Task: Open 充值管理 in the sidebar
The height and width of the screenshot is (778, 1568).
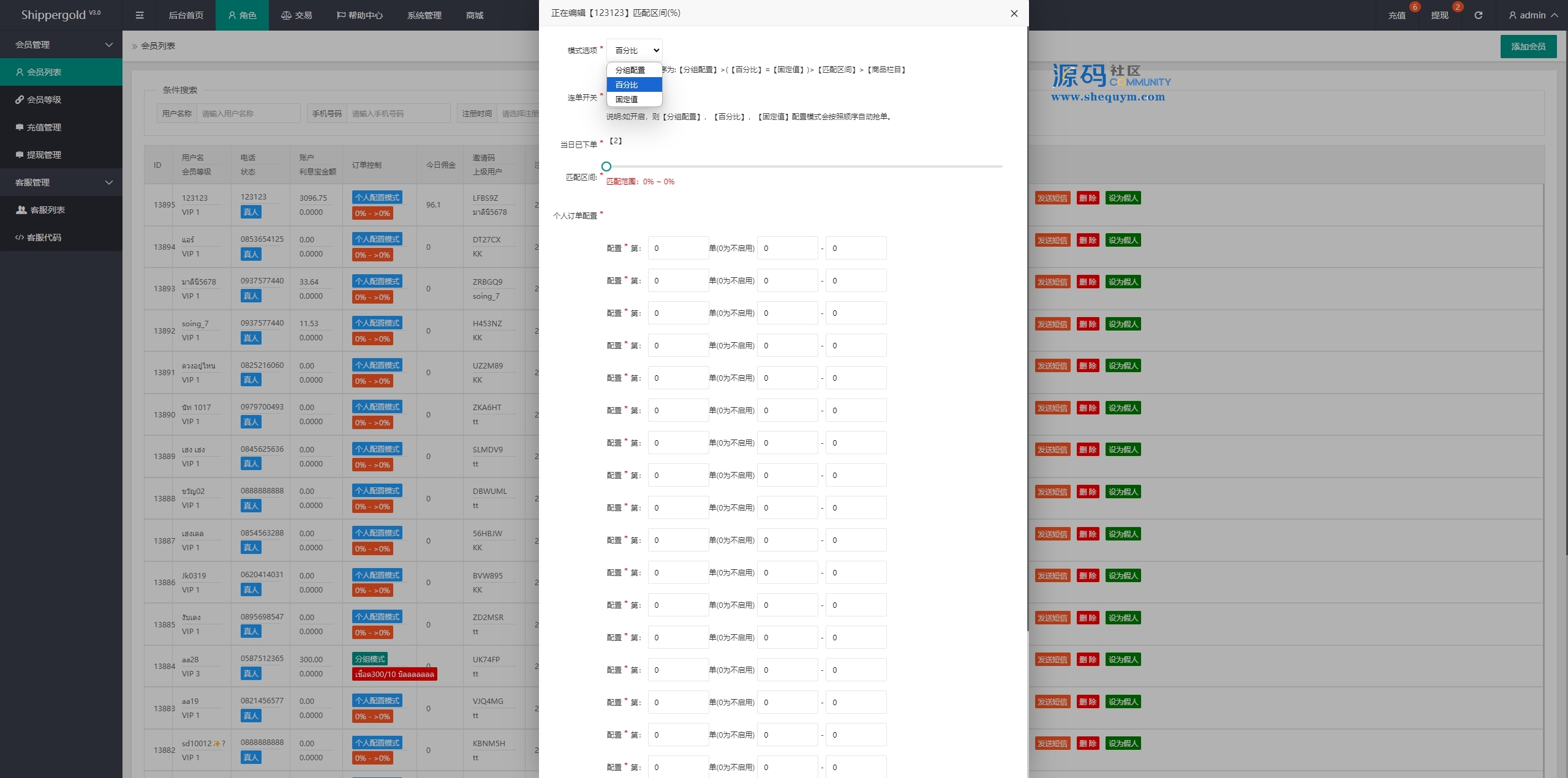Action: tap(61, 127)
